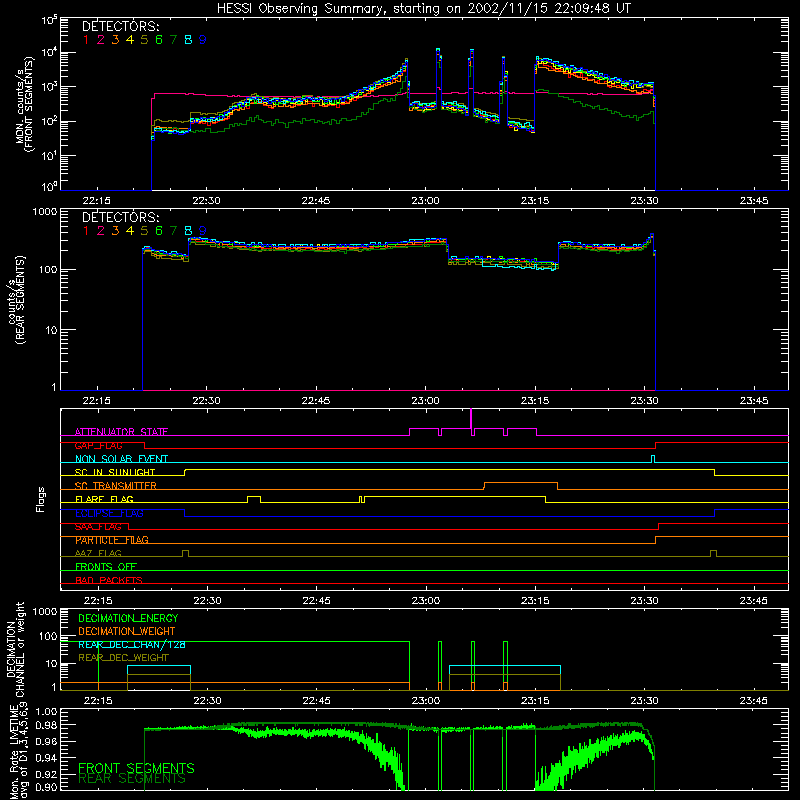Click the 23:15 tick under rear segments plot

535,401
